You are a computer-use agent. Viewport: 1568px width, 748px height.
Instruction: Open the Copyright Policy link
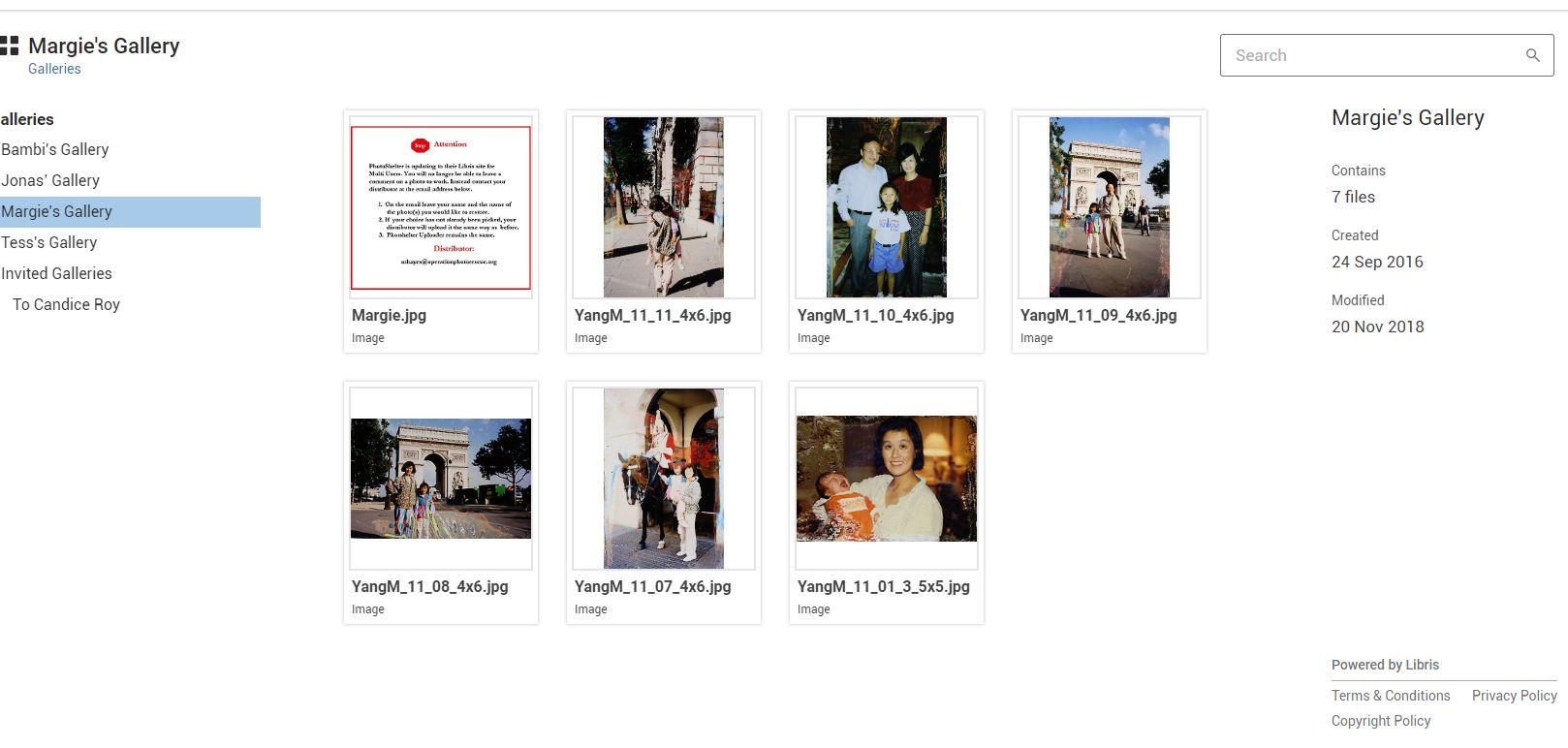[x=1381, y=721]
